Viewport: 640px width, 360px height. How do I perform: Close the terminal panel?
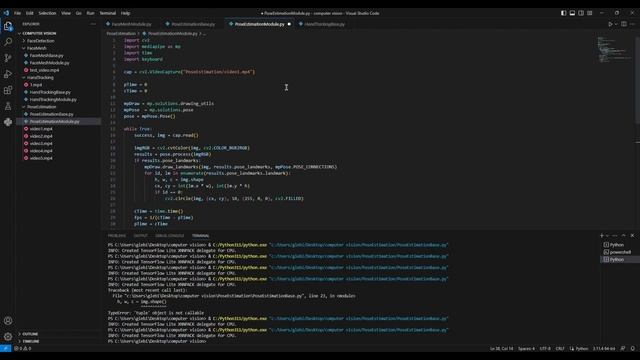click(632, 236)
